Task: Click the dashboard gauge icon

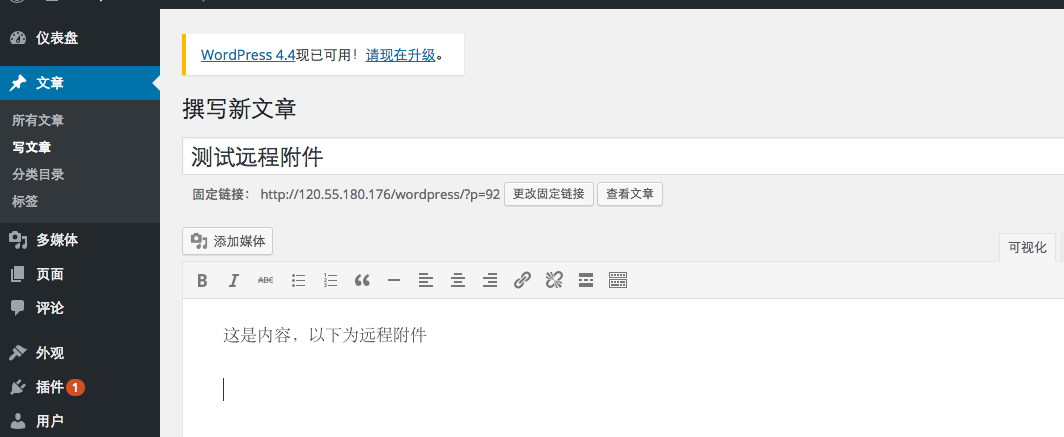Action: point(18,38)
